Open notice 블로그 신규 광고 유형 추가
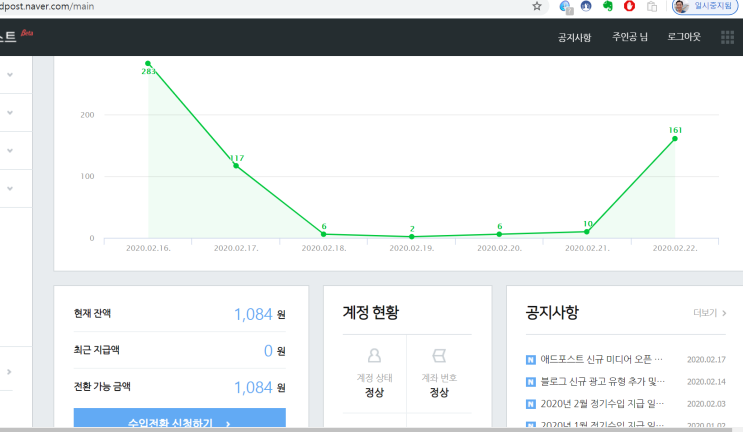 pos(602,381)
